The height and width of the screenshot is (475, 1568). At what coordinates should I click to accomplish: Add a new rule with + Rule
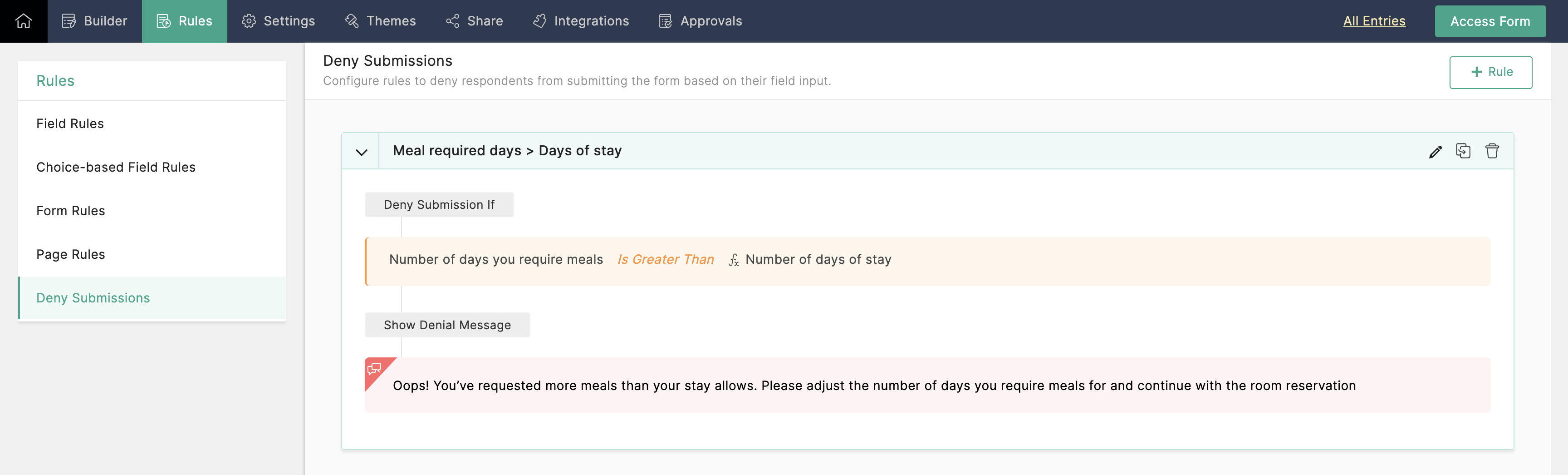(x=1490, y=73)
